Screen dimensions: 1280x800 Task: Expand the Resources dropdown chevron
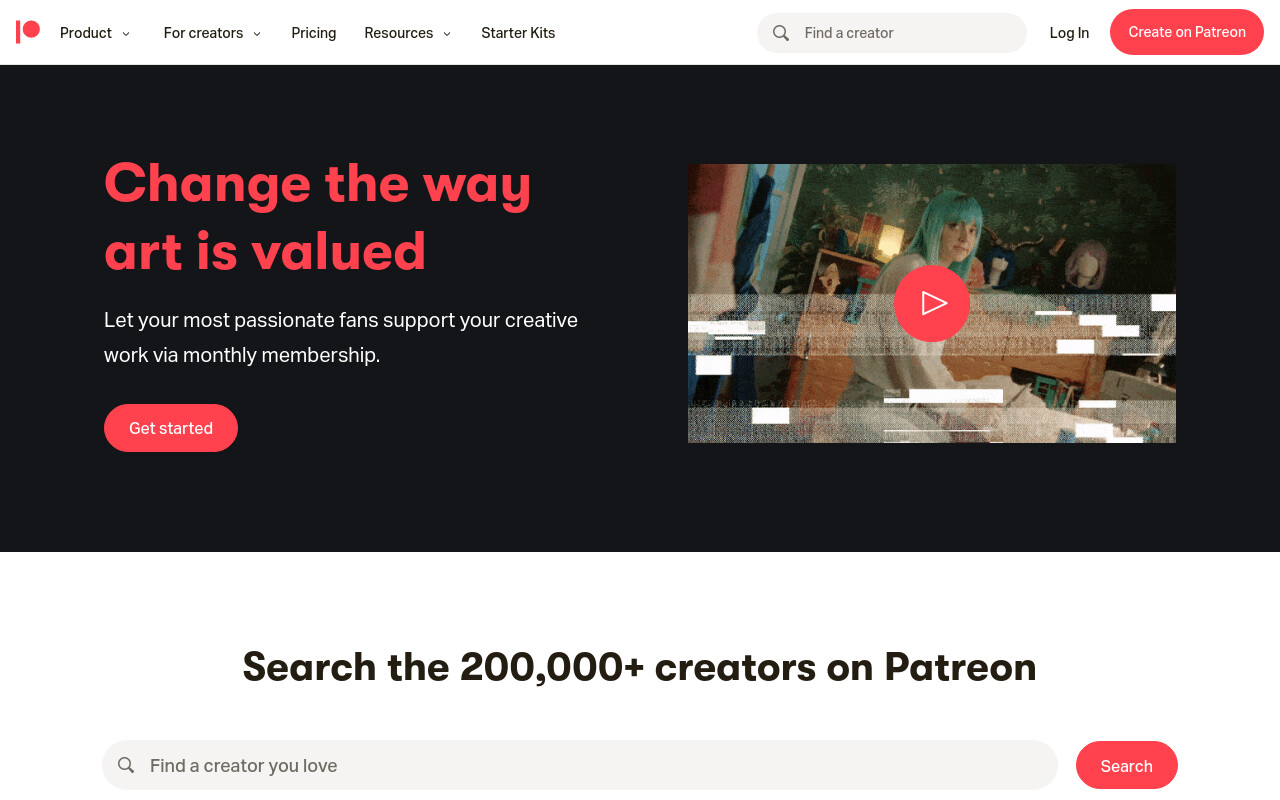pos(447,33)
